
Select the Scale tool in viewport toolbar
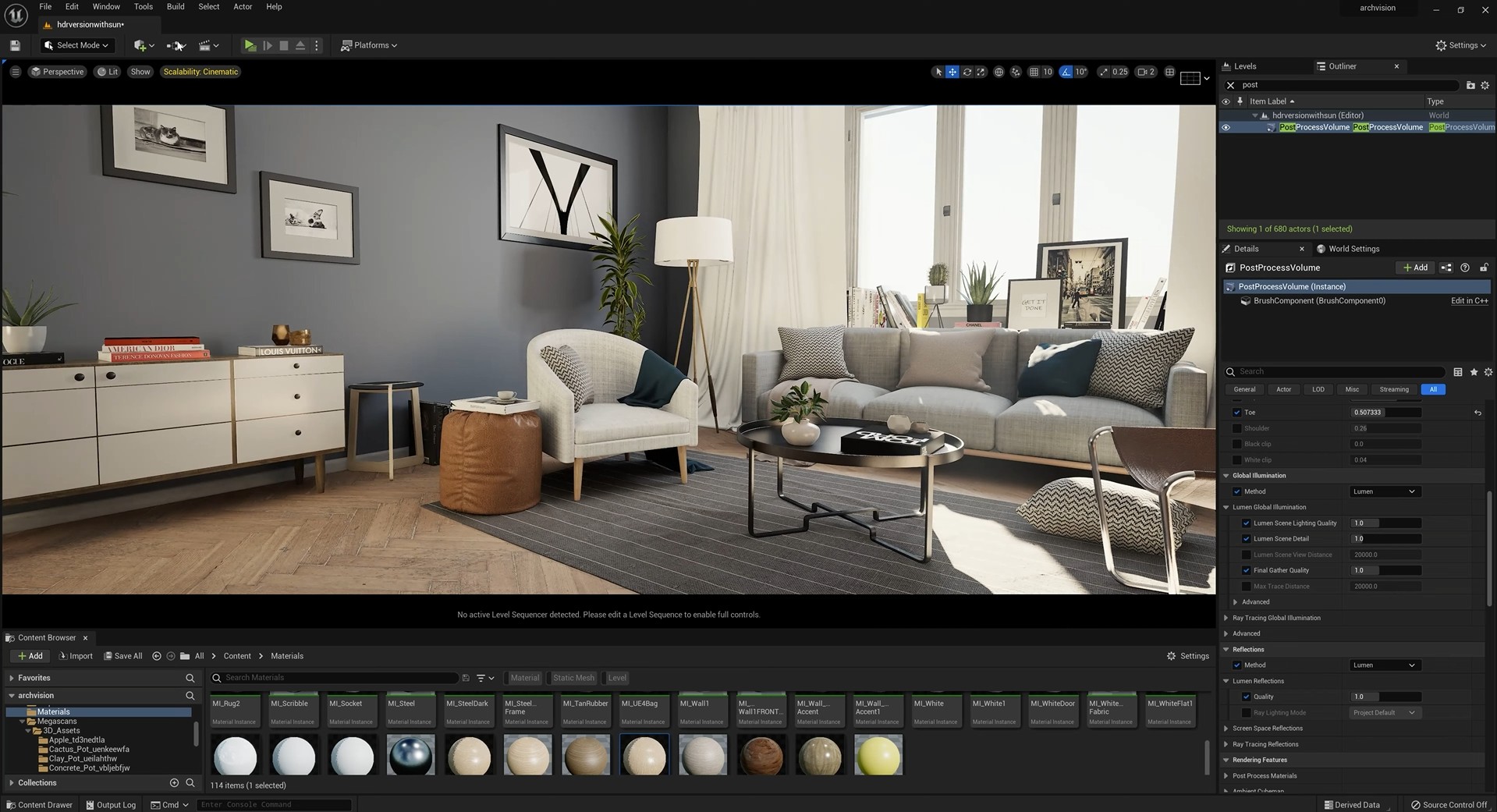click(x=981, y=71)
